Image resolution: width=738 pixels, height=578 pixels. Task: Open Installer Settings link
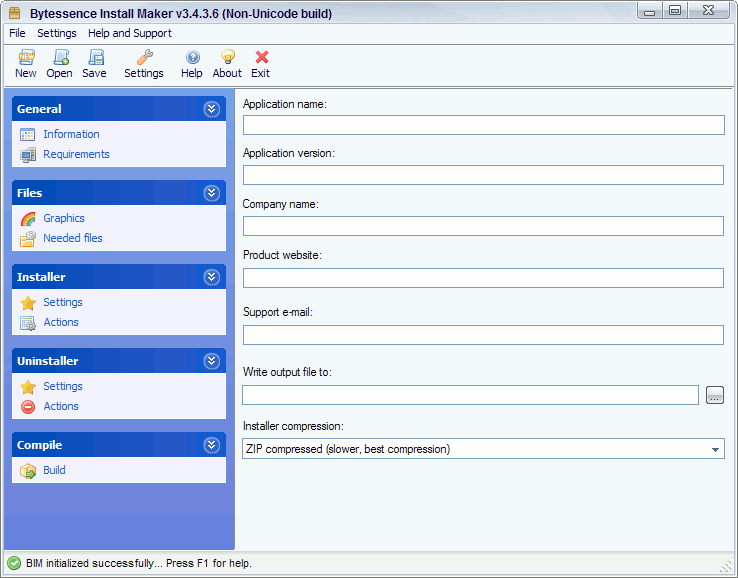(63, 302)
